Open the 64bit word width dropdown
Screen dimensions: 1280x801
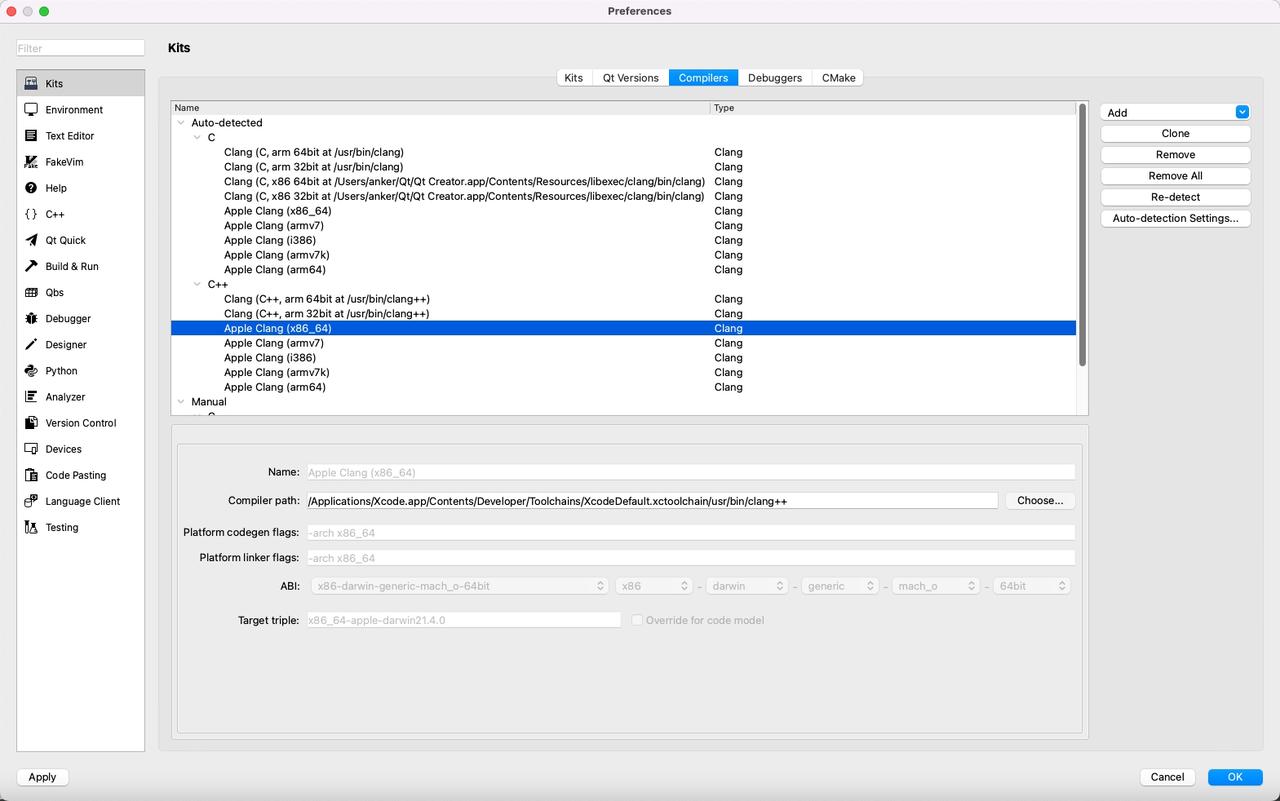[x=1032, y=586]
